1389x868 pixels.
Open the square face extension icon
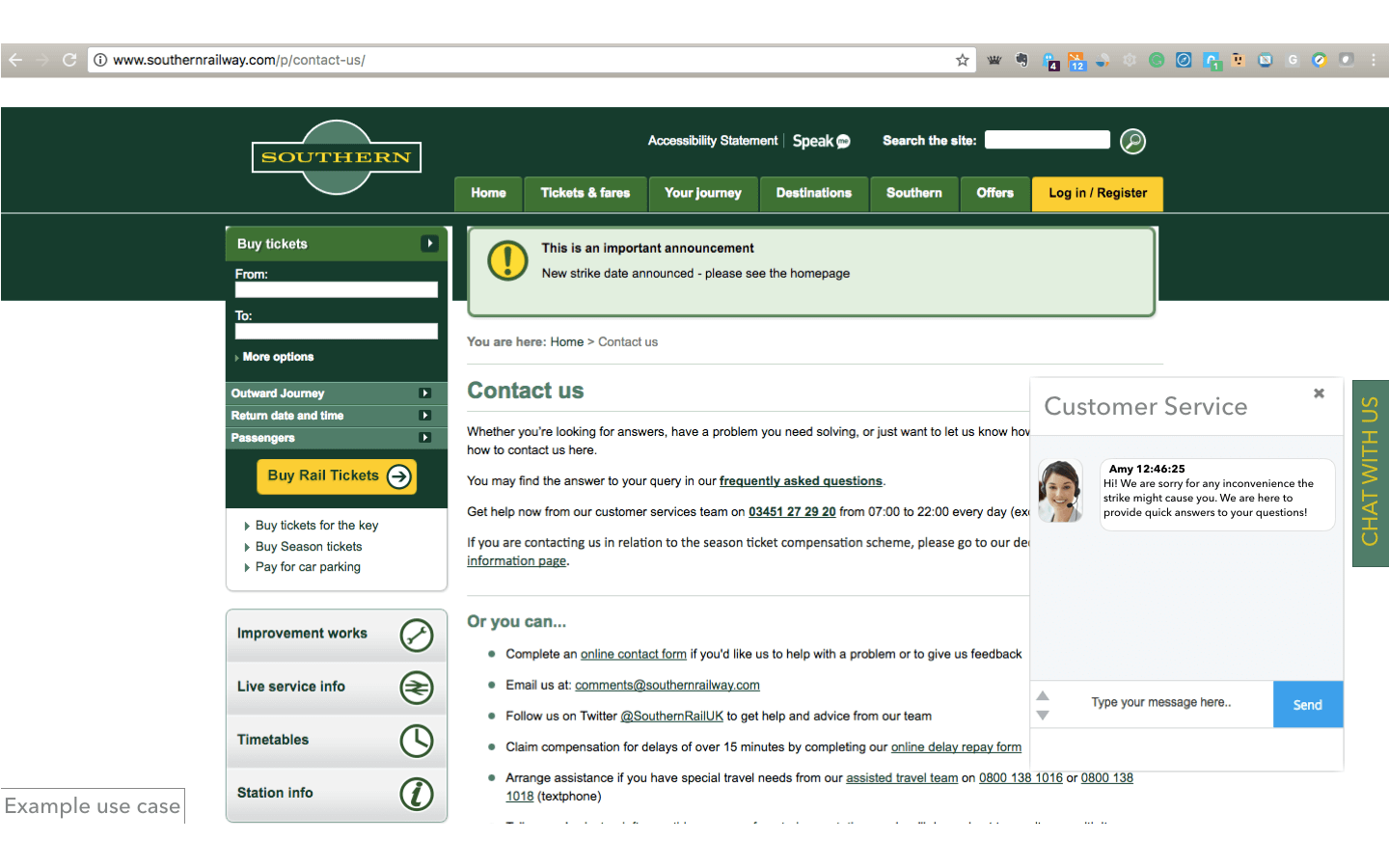tap(1238, 60)
